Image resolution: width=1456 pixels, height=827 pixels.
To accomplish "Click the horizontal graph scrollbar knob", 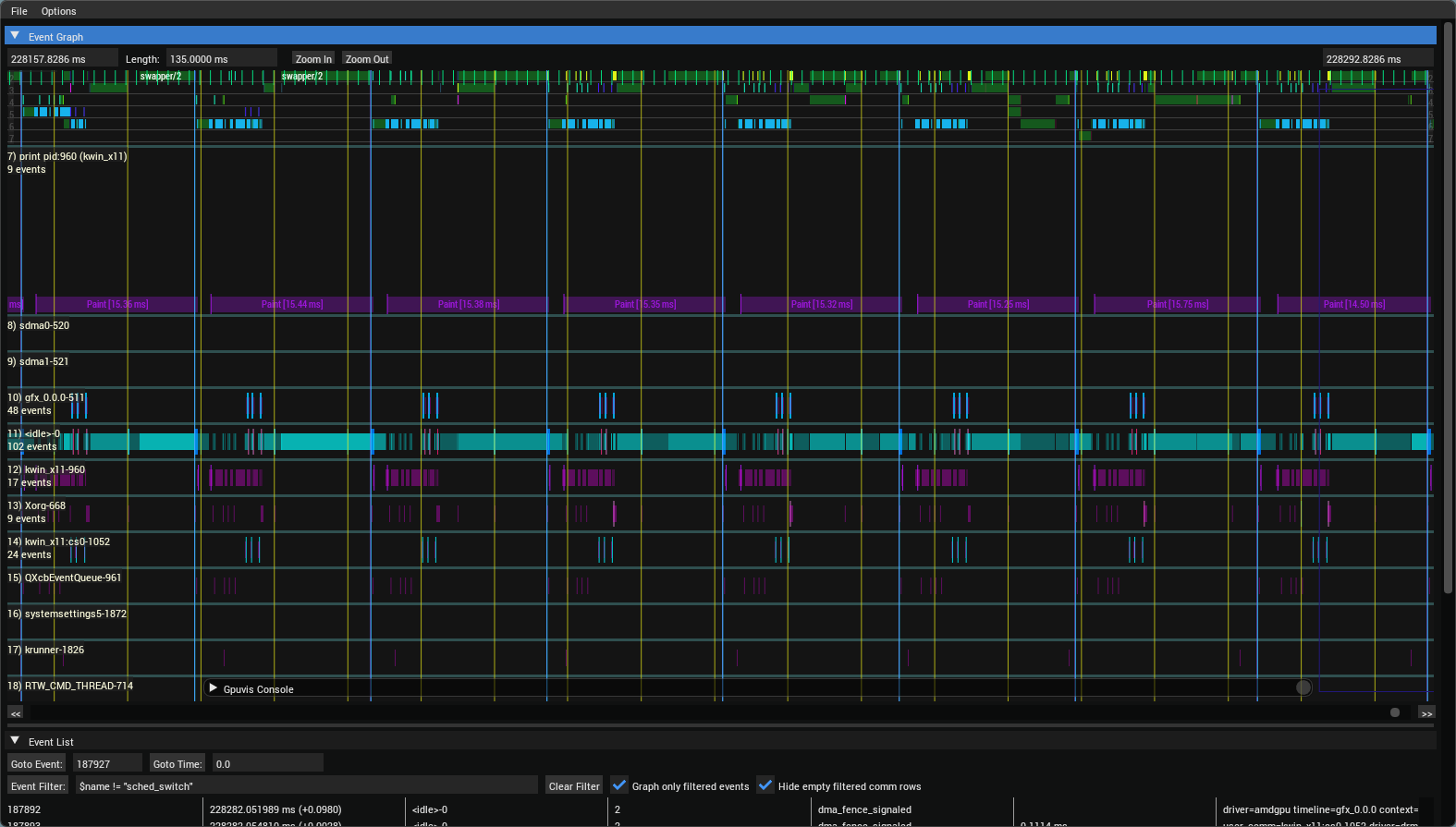I will pos(1395,712).
